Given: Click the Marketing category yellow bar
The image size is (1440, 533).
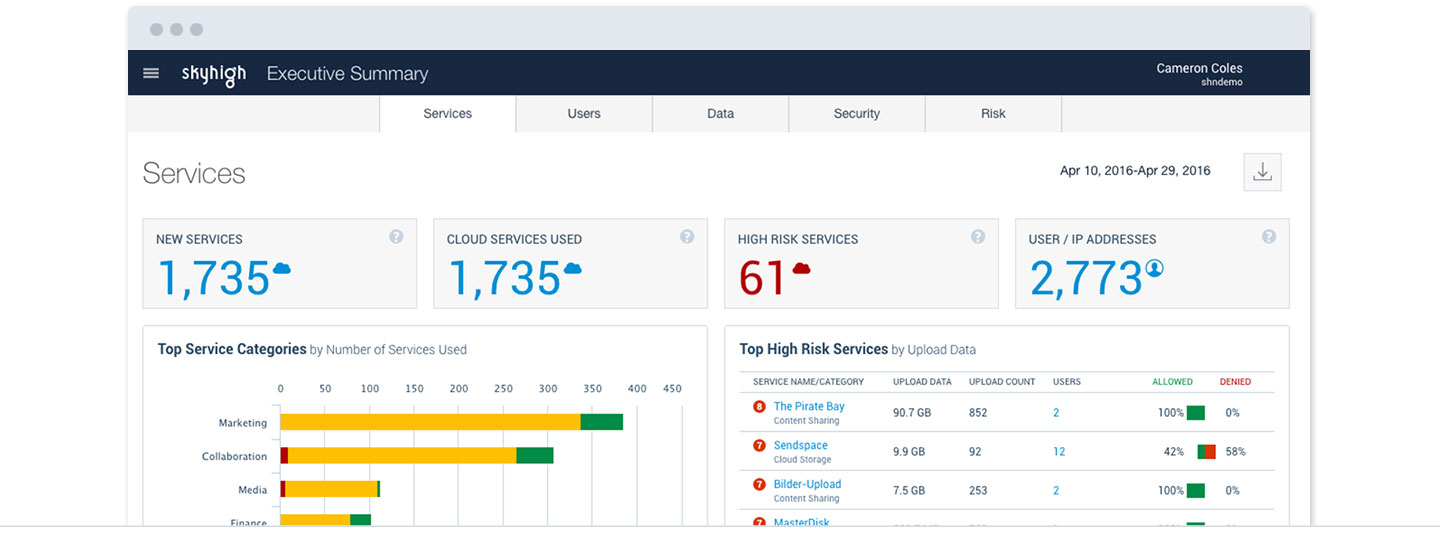Looking at the screenshot, I should 430,422.
